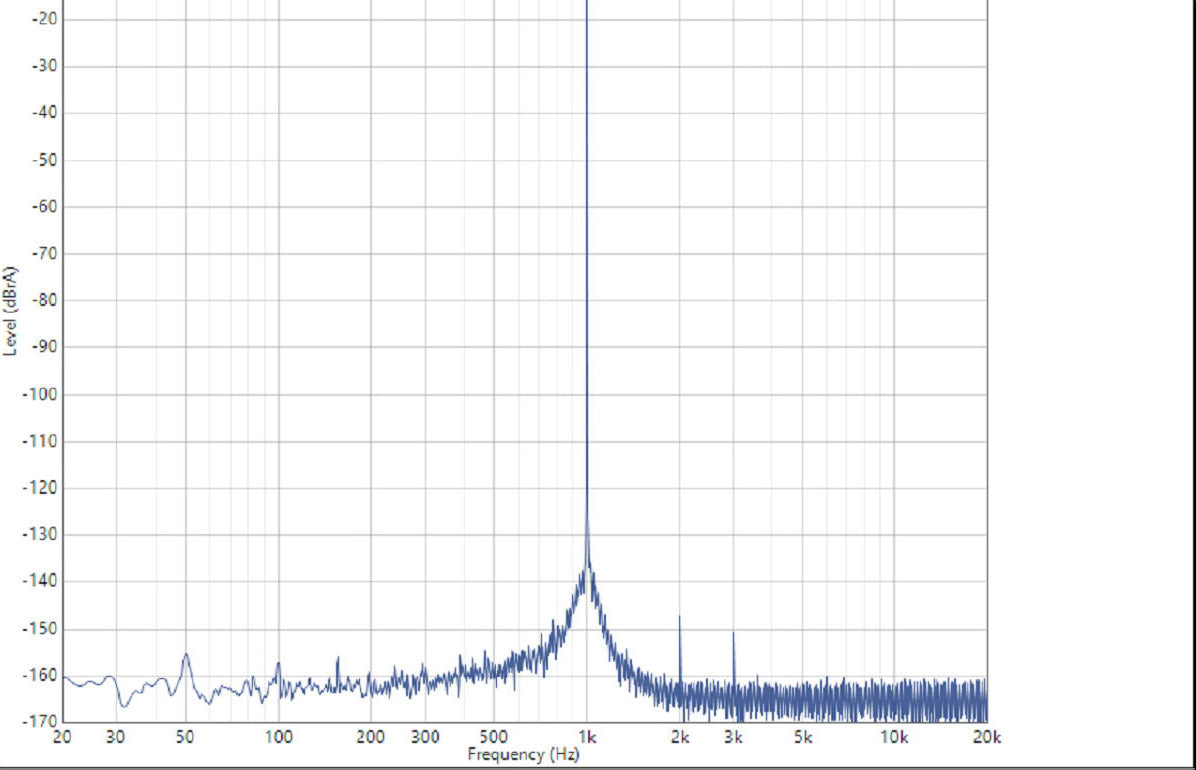Viewport: 1196px width, 770px height.
Task: Click the '10k' x-axis tick label
Action: (893, 738)
